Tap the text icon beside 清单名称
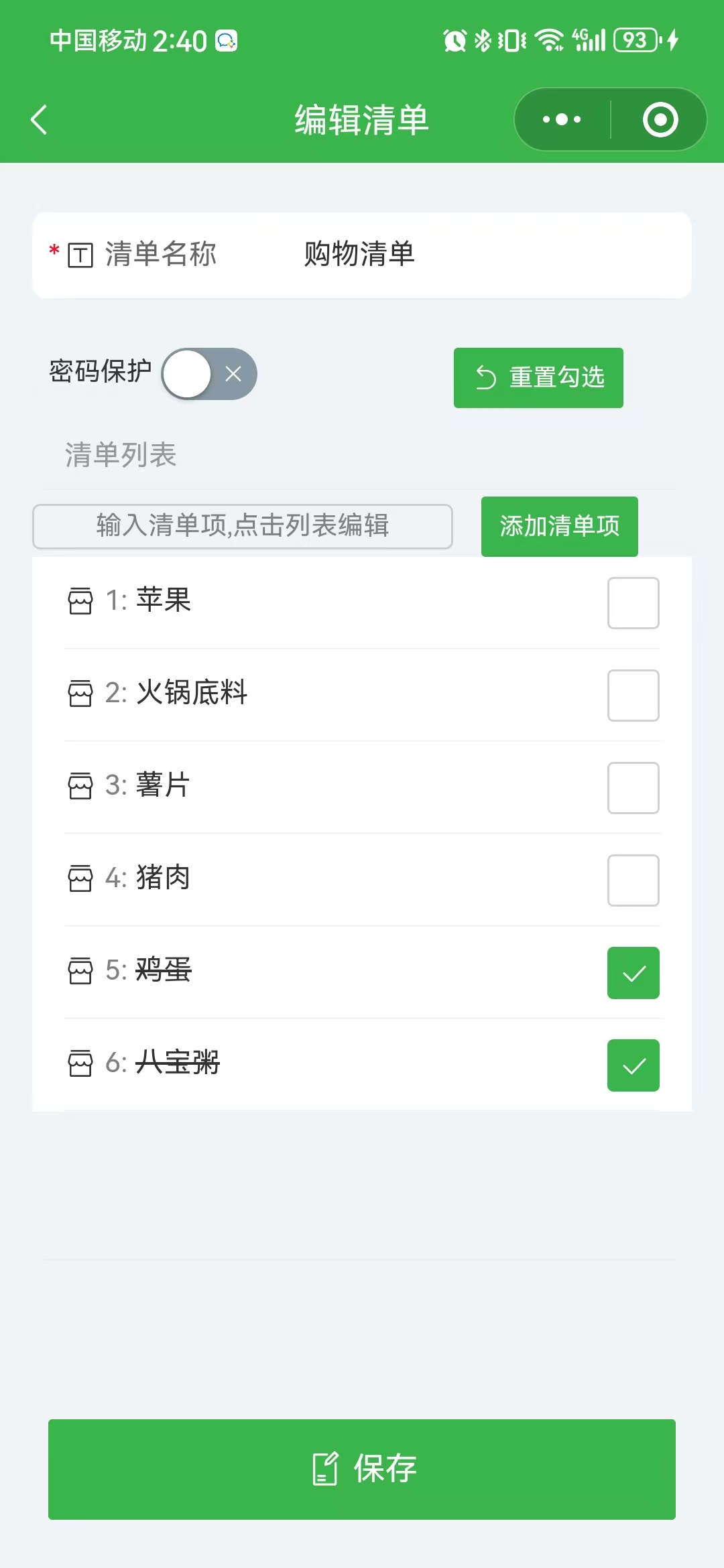Image resolution: width=724 pixels, height=1568 pixels. [80, 255]
